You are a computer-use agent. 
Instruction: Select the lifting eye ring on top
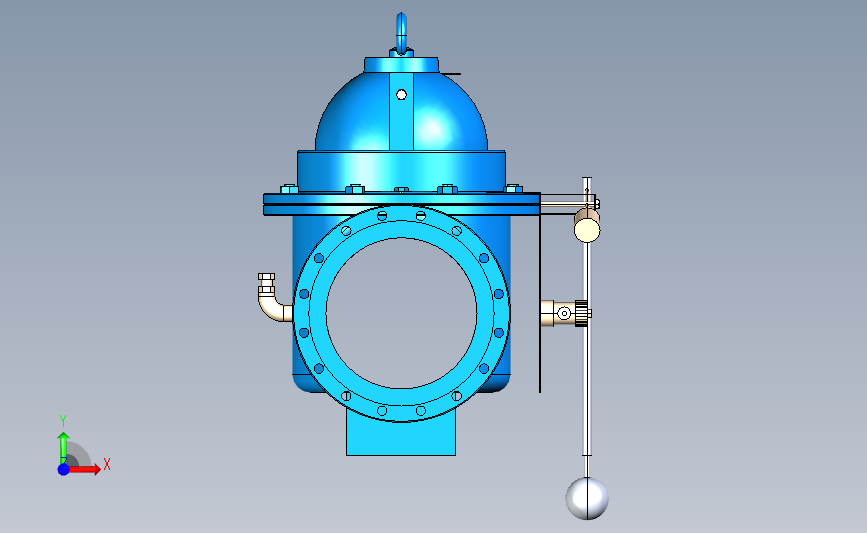401,33
